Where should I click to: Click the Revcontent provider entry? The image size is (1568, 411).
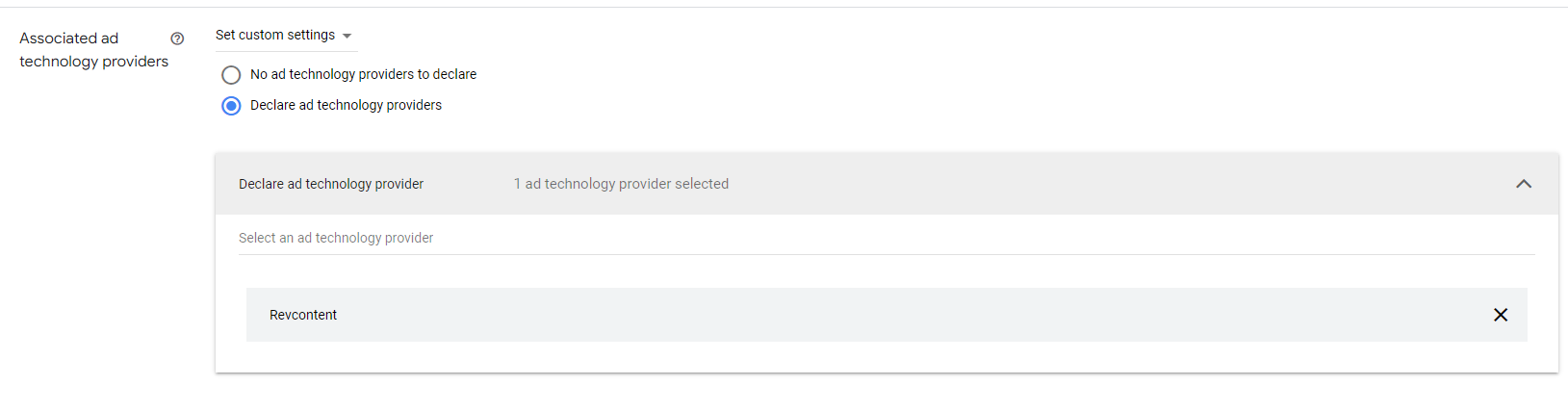tap(887, 315)
